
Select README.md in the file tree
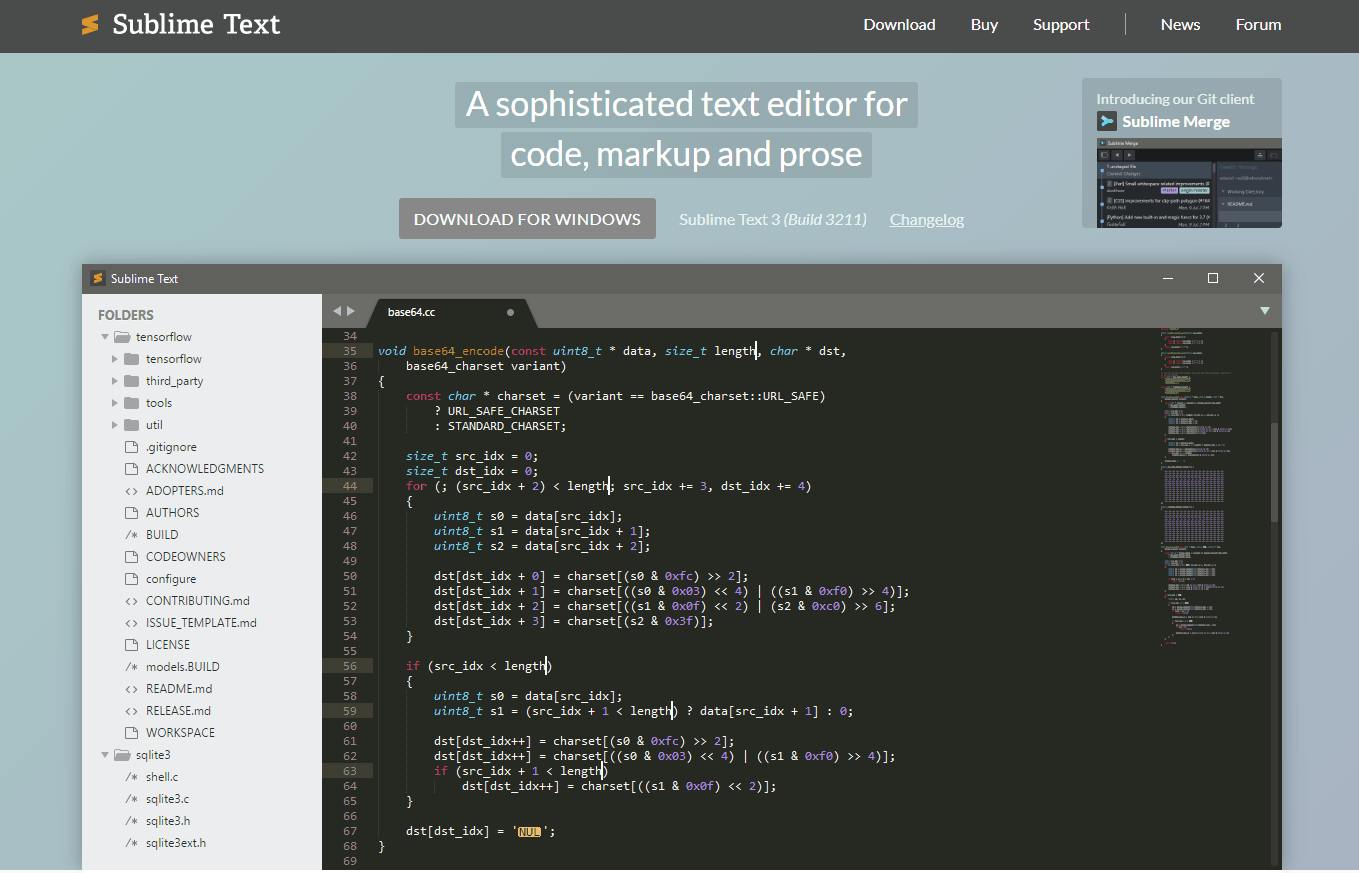coord(179,689)
